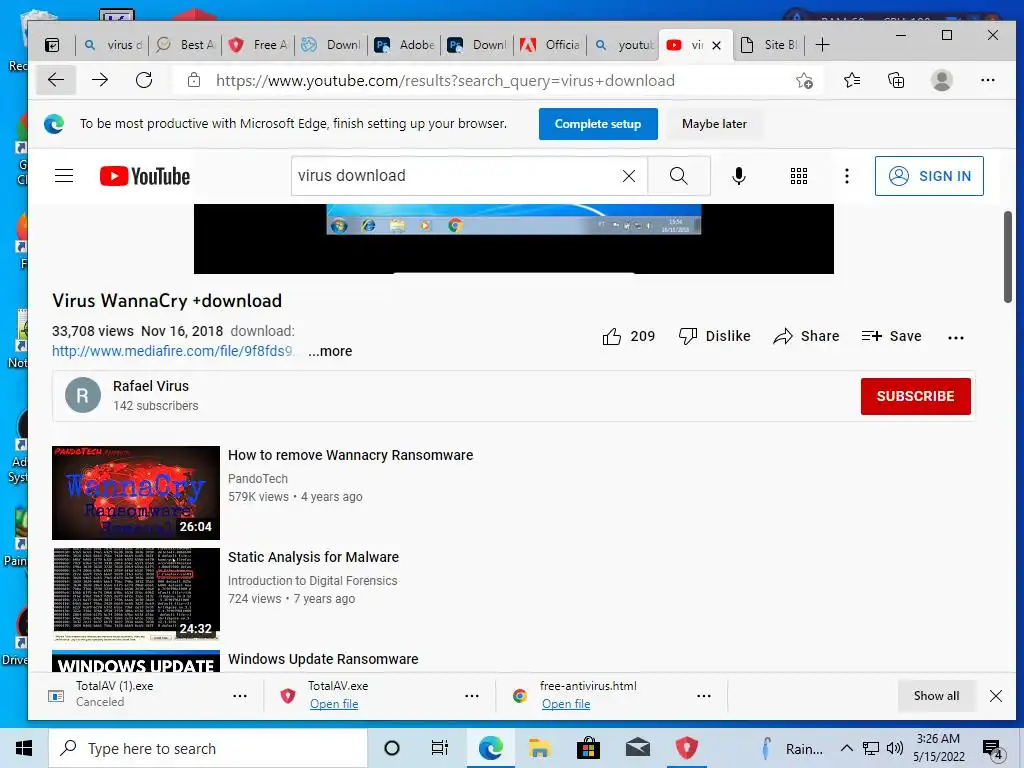Screen dimensions: 1024x768
Task: Close the downloads bar
Action: click(995, 696)
